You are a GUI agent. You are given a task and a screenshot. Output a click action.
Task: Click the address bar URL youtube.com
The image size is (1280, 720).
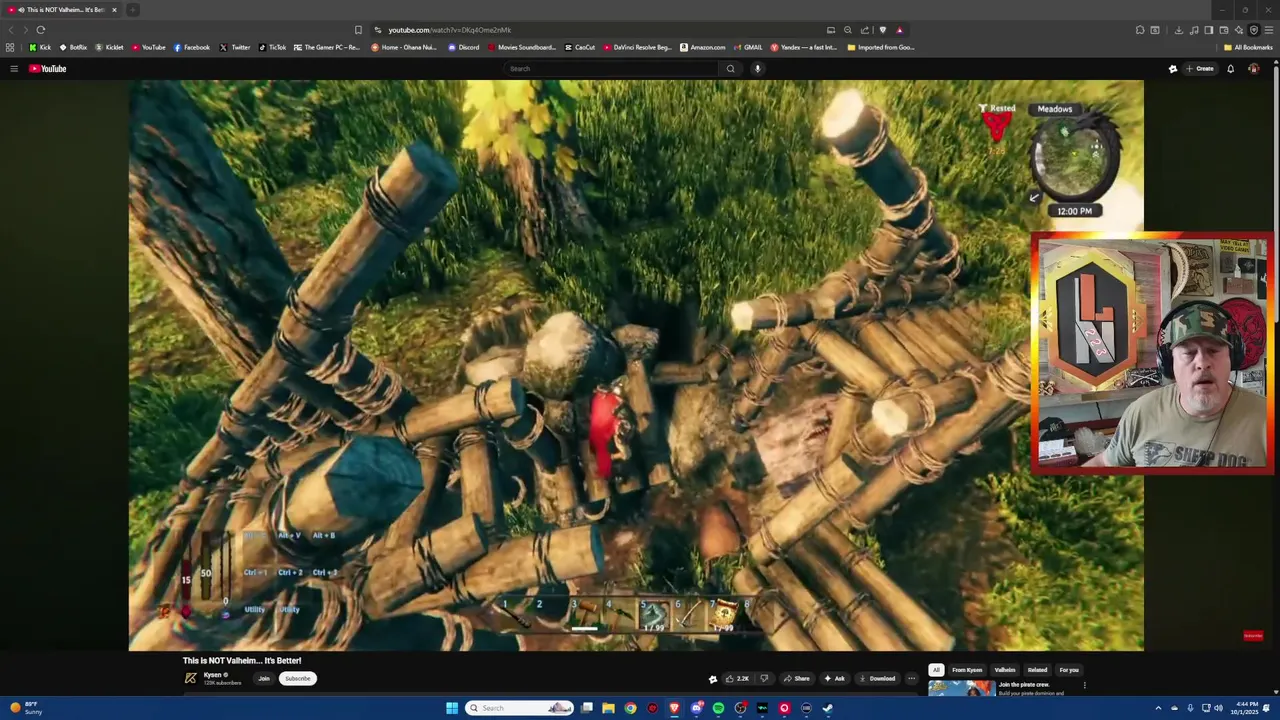click(x=449, y=30)
